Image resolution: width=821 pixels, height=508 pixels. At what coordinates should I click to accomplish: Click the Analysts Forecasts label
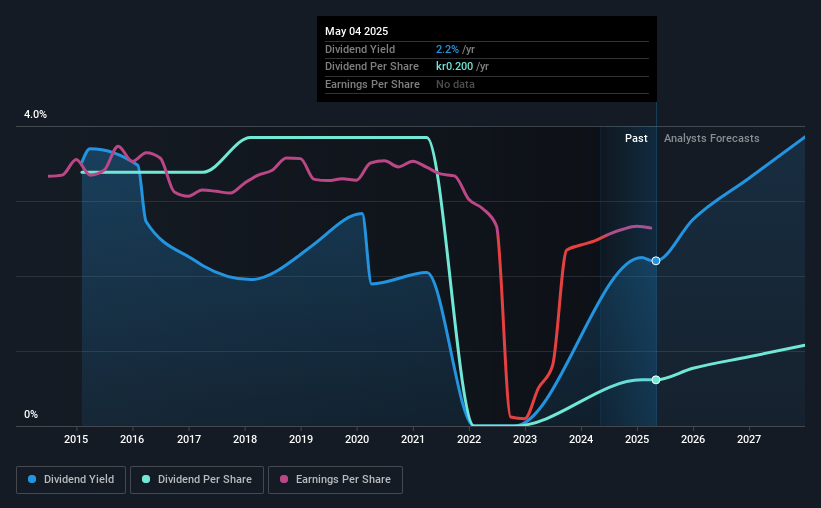(712, 138)
